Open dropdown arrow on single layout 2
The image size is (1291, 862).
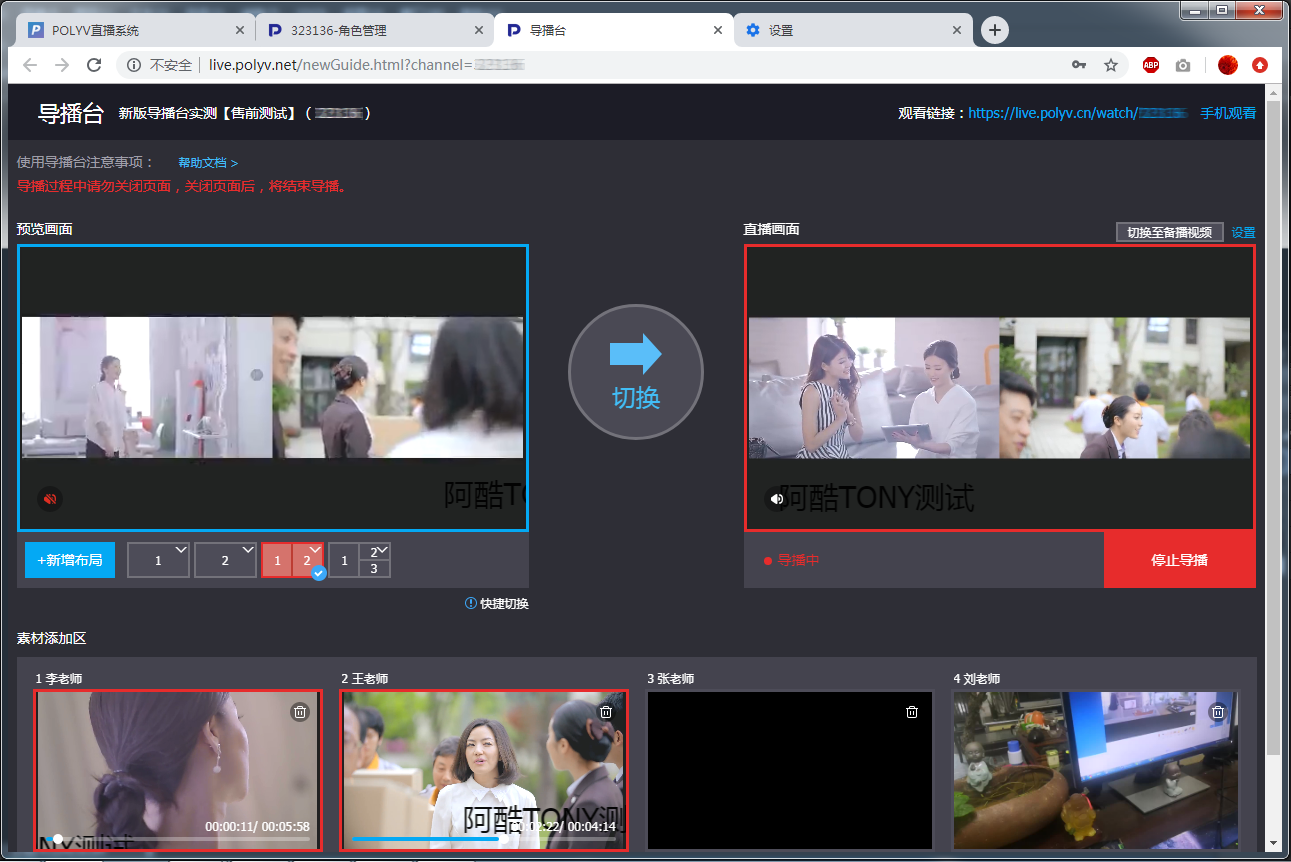tap(248, 550)
